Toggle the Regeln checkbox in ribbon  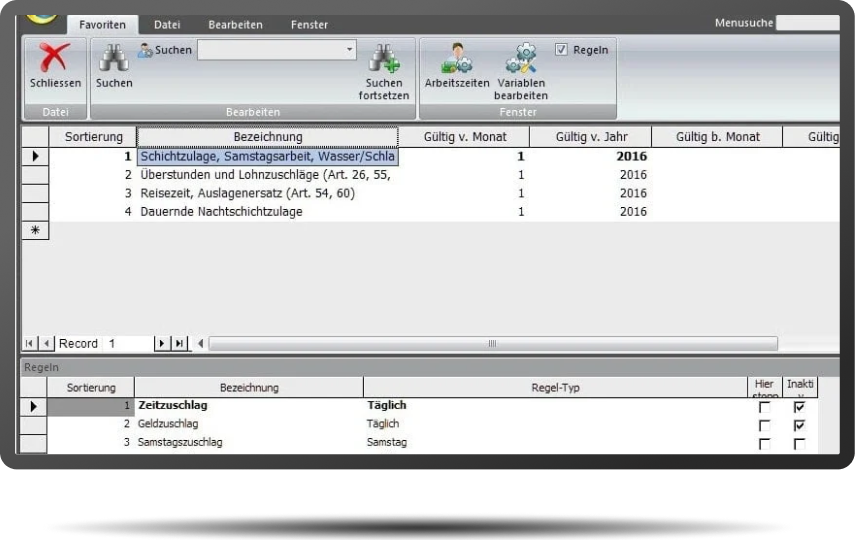tap(561, 50)
